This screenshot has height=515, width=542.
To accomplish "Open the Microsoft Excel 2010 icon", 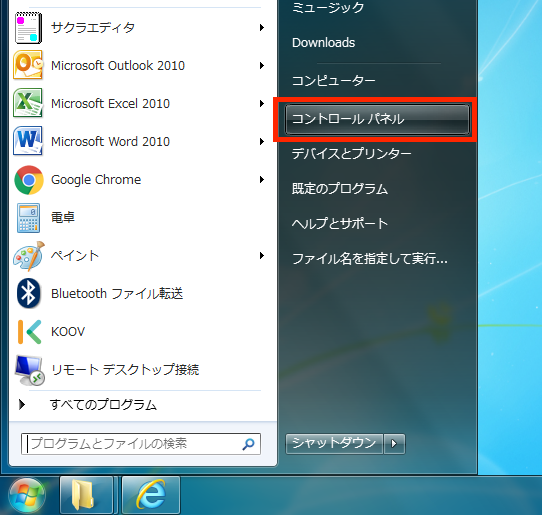I will 28,103.
